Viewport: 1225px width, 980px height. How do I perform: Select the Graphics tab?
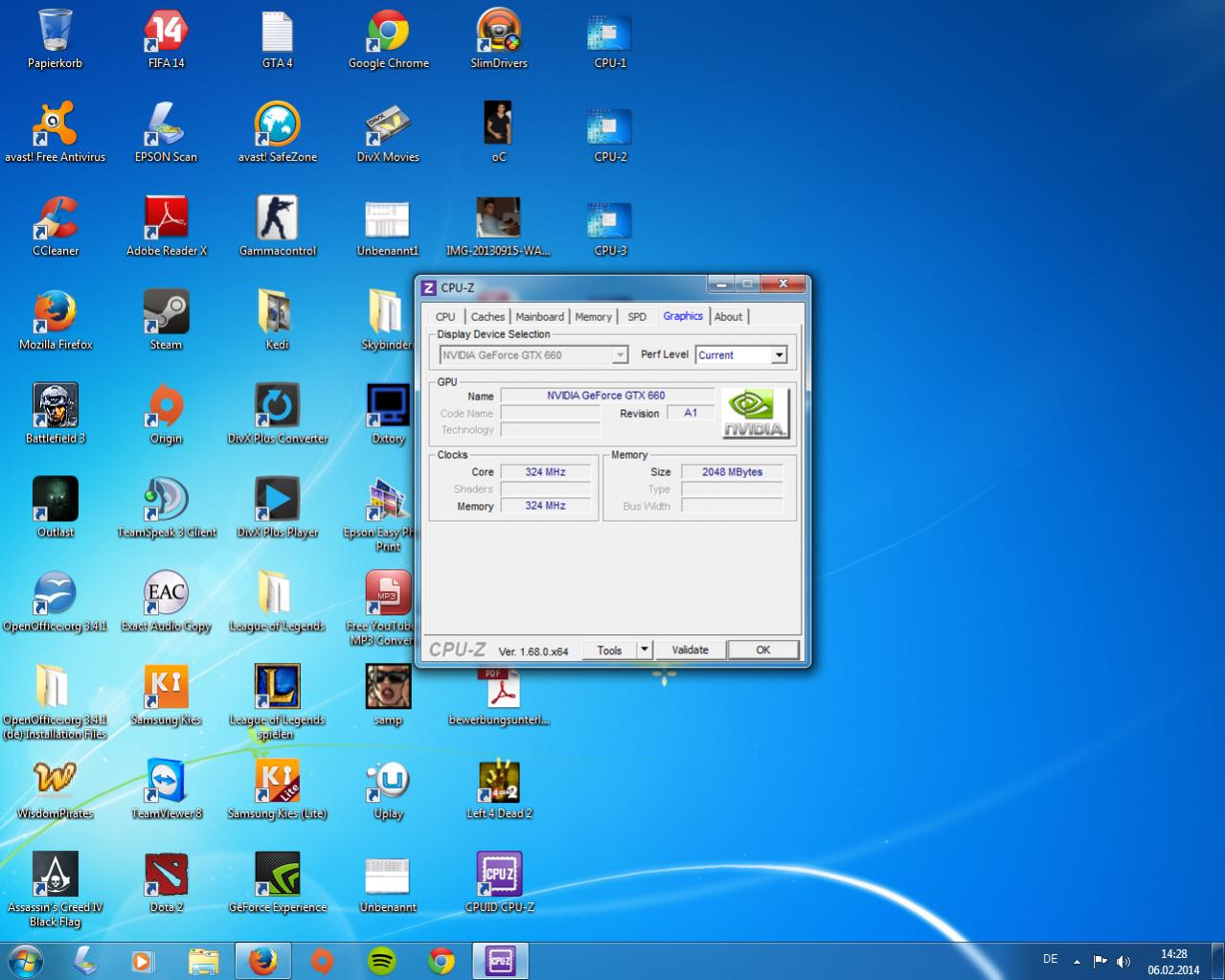point(683,316)
